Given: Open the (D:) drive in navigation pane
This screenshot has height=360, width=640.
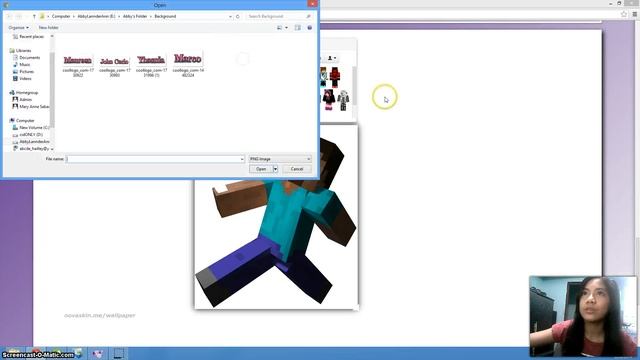Looking at the screenshot, I should tap(28, 135).
